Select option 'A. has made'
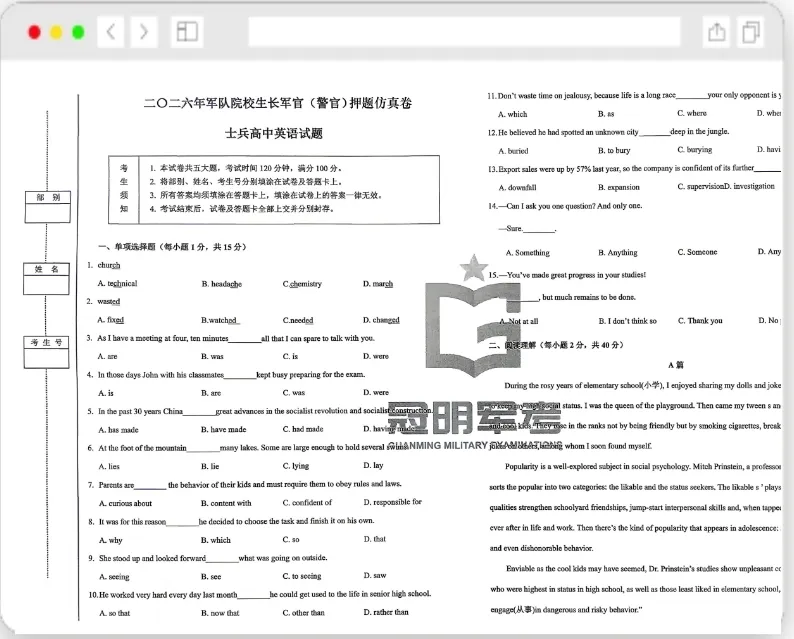 118,430
